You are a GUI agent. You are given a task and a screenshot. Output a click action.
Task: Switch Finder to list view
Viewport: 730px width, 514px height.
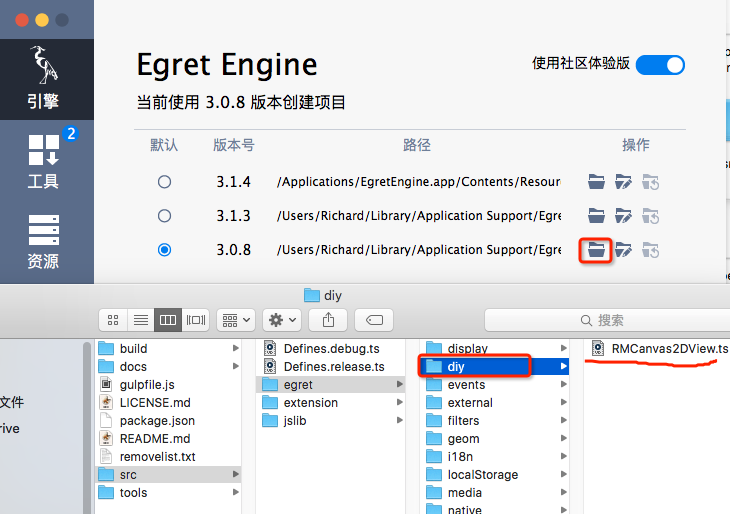[141, 320]
